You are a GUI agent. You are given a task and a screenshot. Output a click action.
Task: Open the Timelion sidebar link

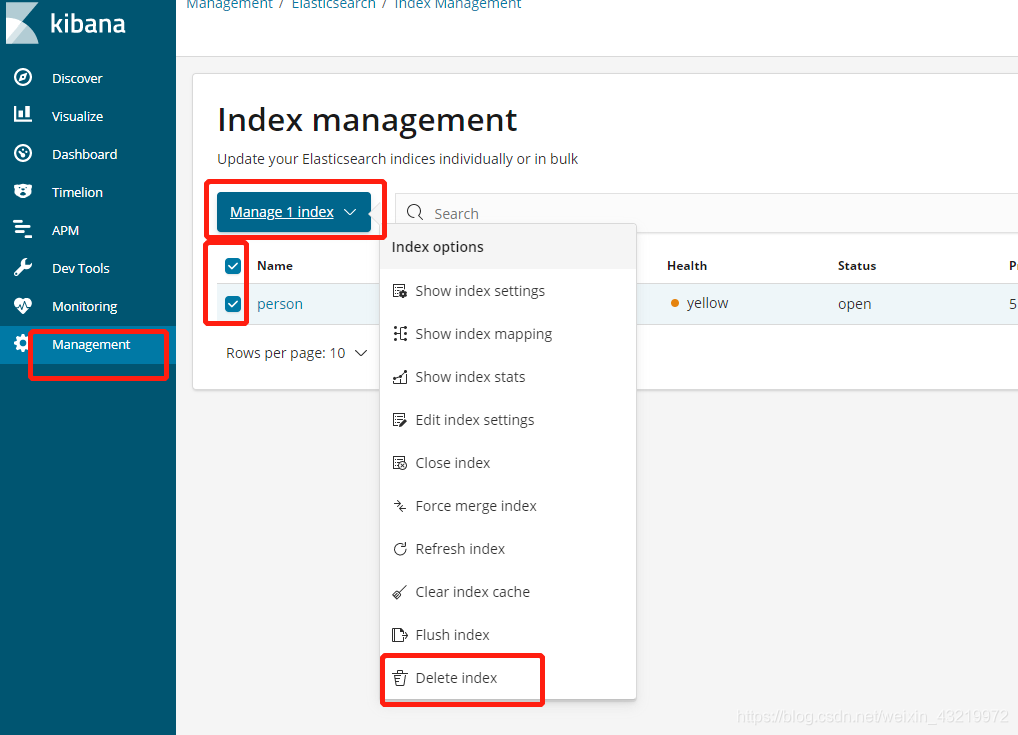click(77, 192)
